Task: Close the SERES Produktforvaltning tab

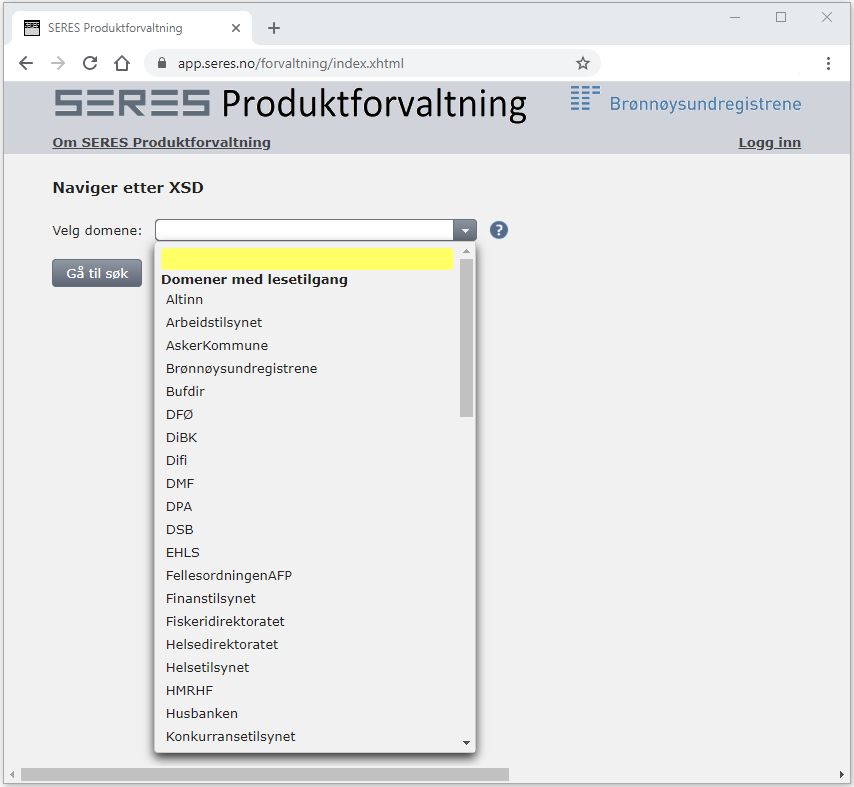Action: click(236, 28)
